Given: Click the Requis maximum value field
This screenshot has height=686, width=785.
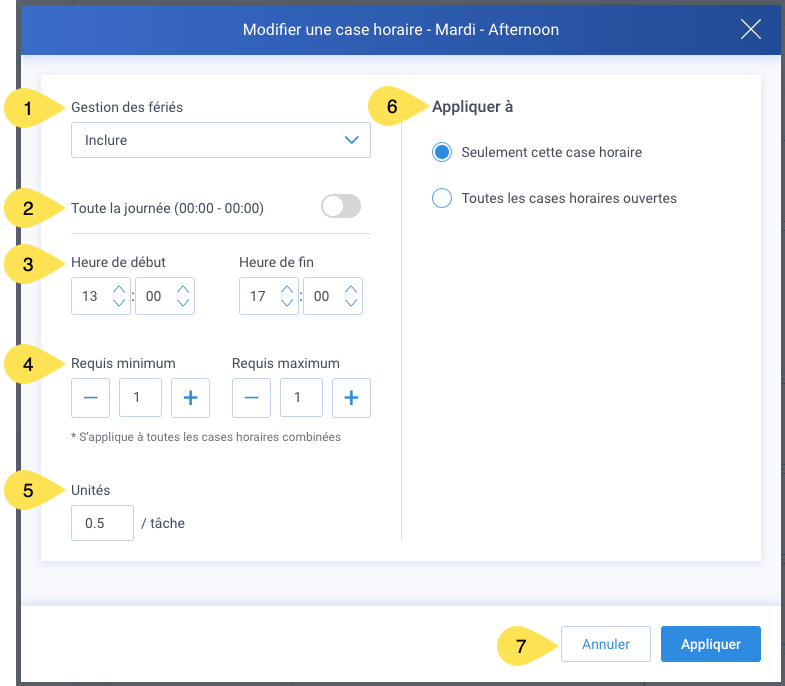Looking at the screenshot, I should pos(301,398).
